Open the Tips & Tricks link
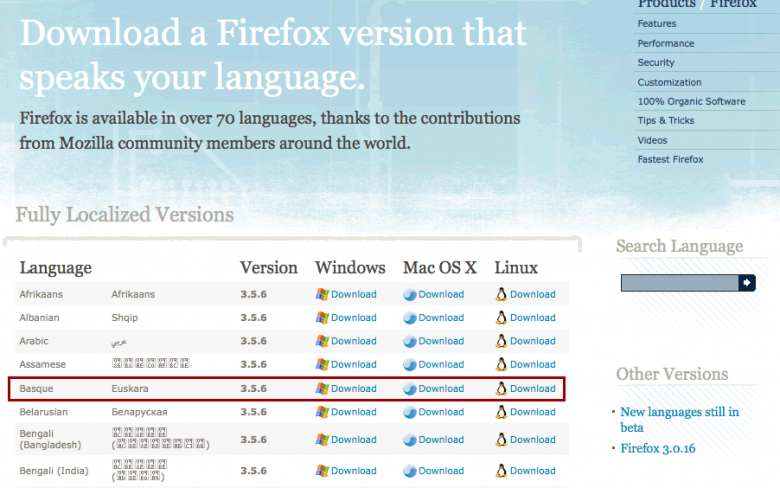Screen dimensions: 780x488 point(666,121)
